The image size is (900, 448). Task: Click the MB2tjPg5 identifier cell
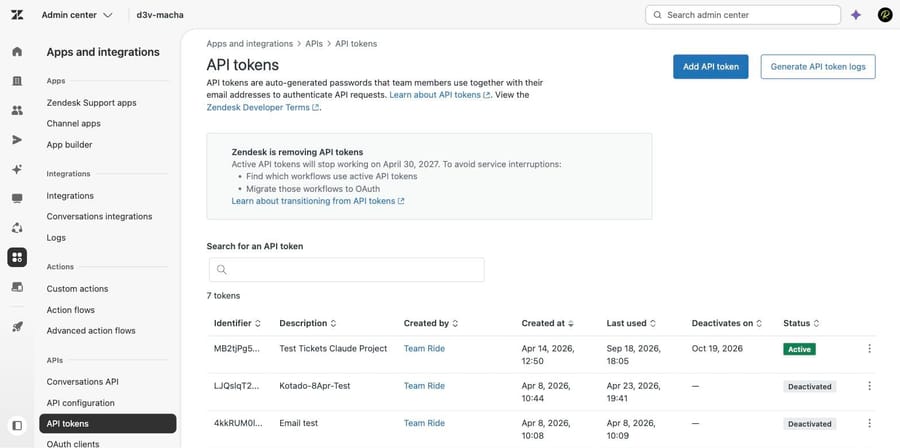pos(237,348)
